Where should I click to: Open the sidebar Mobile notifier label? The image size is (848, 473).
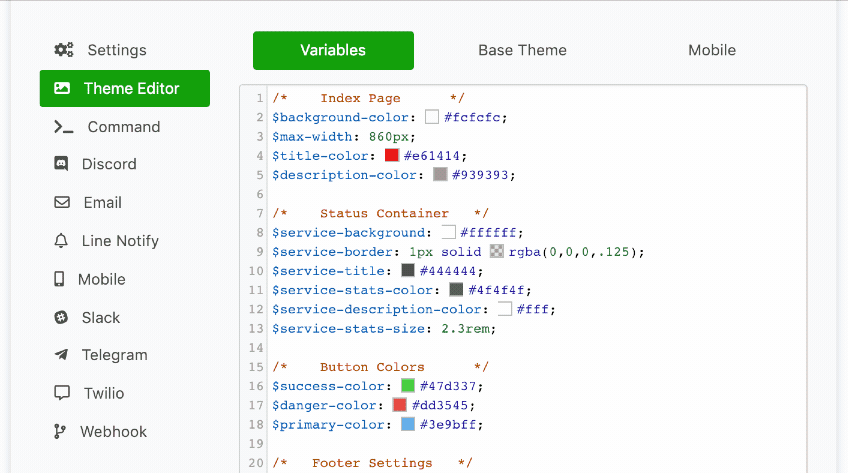[102, 279]
